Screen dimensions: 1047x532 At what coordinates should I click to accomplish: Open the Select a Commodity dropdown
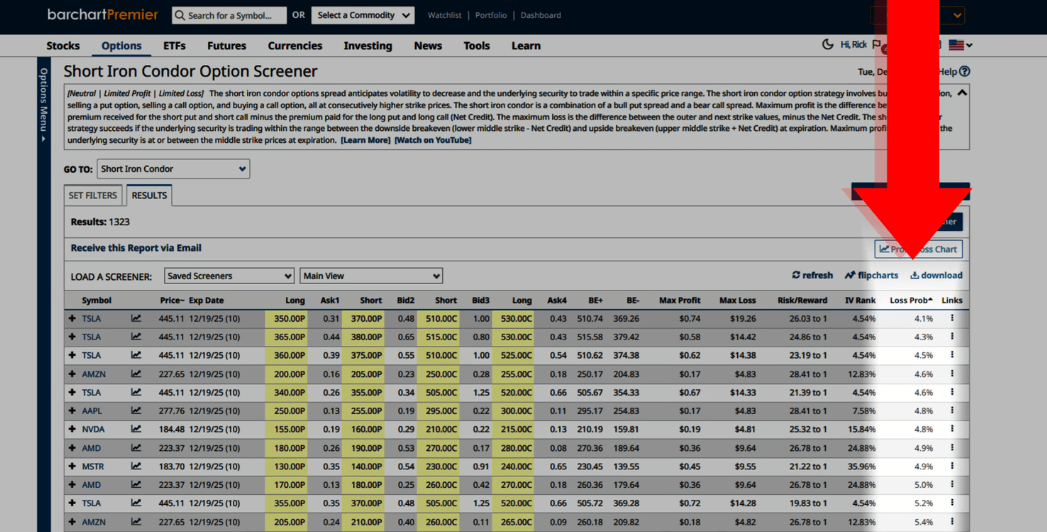(x=362, y=16)
